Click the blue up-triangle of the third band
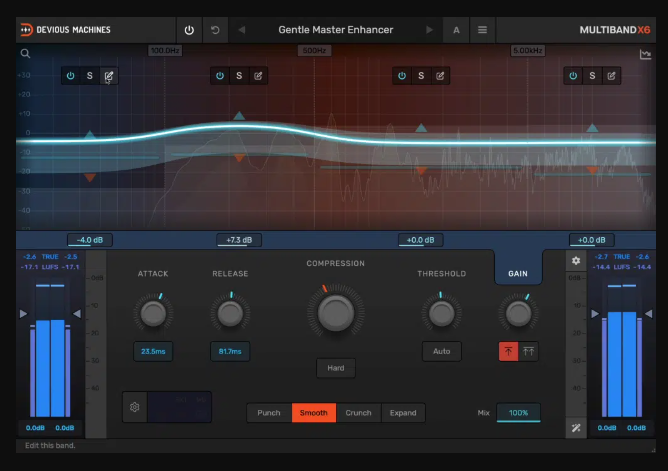This screenshot has width=668, height=471. (421, 128)
